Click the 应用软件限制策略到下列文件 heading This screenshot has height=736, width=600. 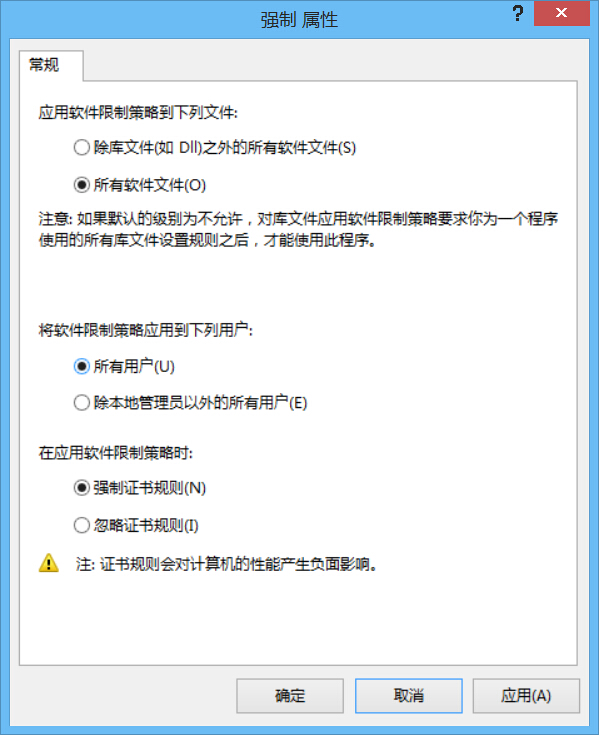coord(138,113)
